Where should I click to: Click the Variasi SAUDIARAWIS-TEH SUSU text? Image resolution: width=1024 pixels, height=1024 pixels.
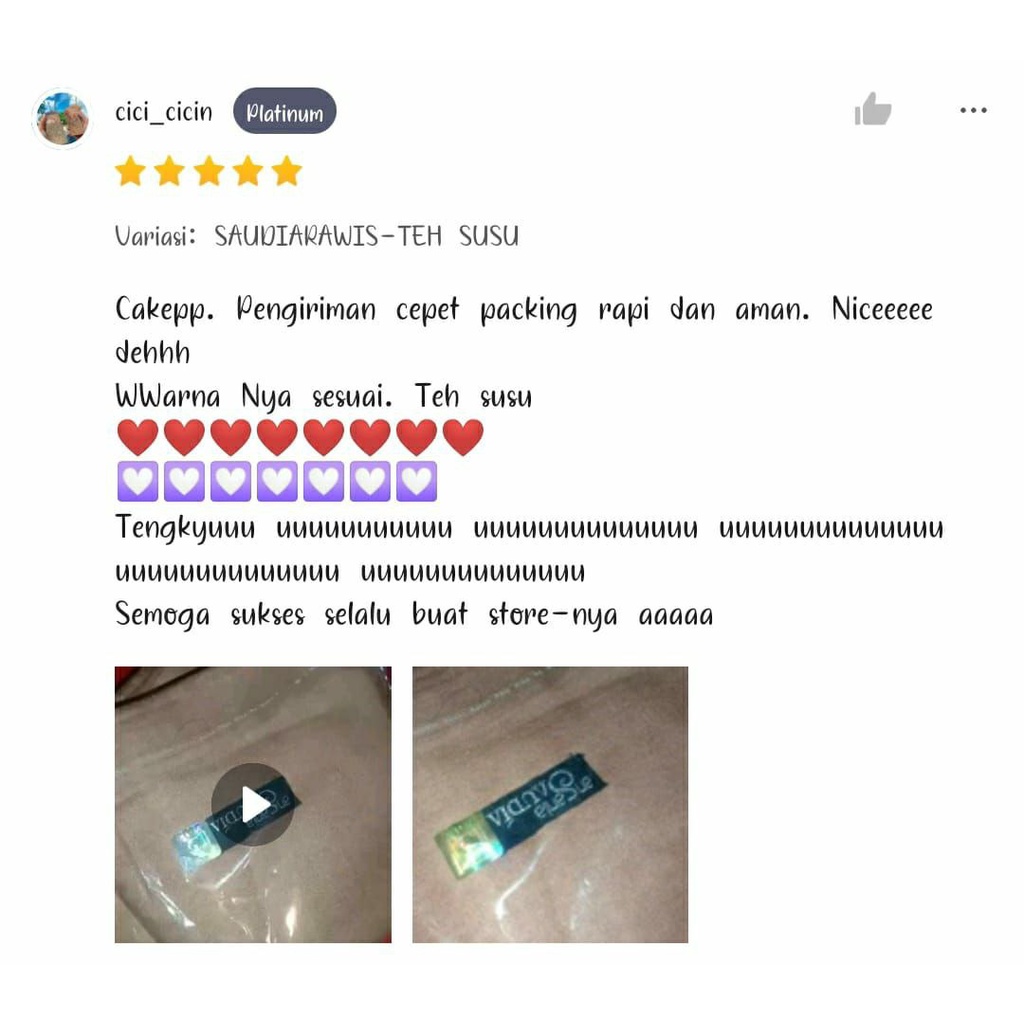(x=317, y=236)
